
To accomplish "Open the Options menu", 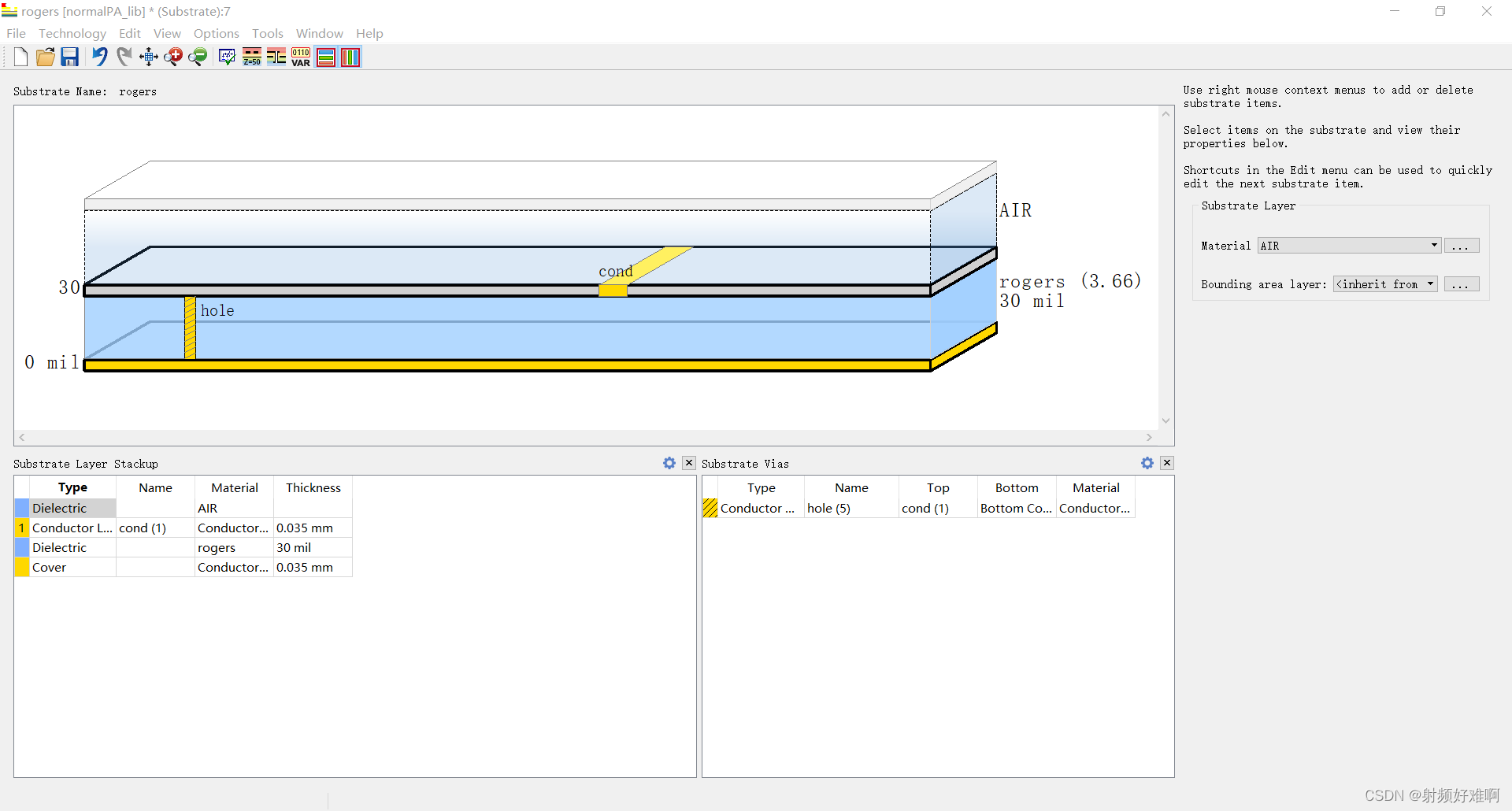I will click(217, 33).
